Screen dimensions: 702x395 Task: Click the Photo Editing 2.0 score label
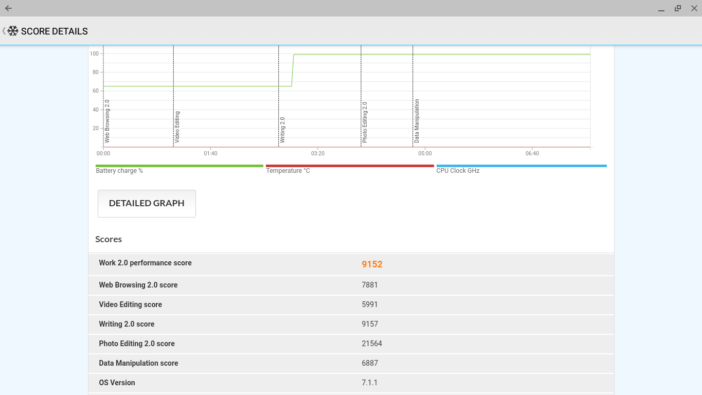tap(137, 343)
